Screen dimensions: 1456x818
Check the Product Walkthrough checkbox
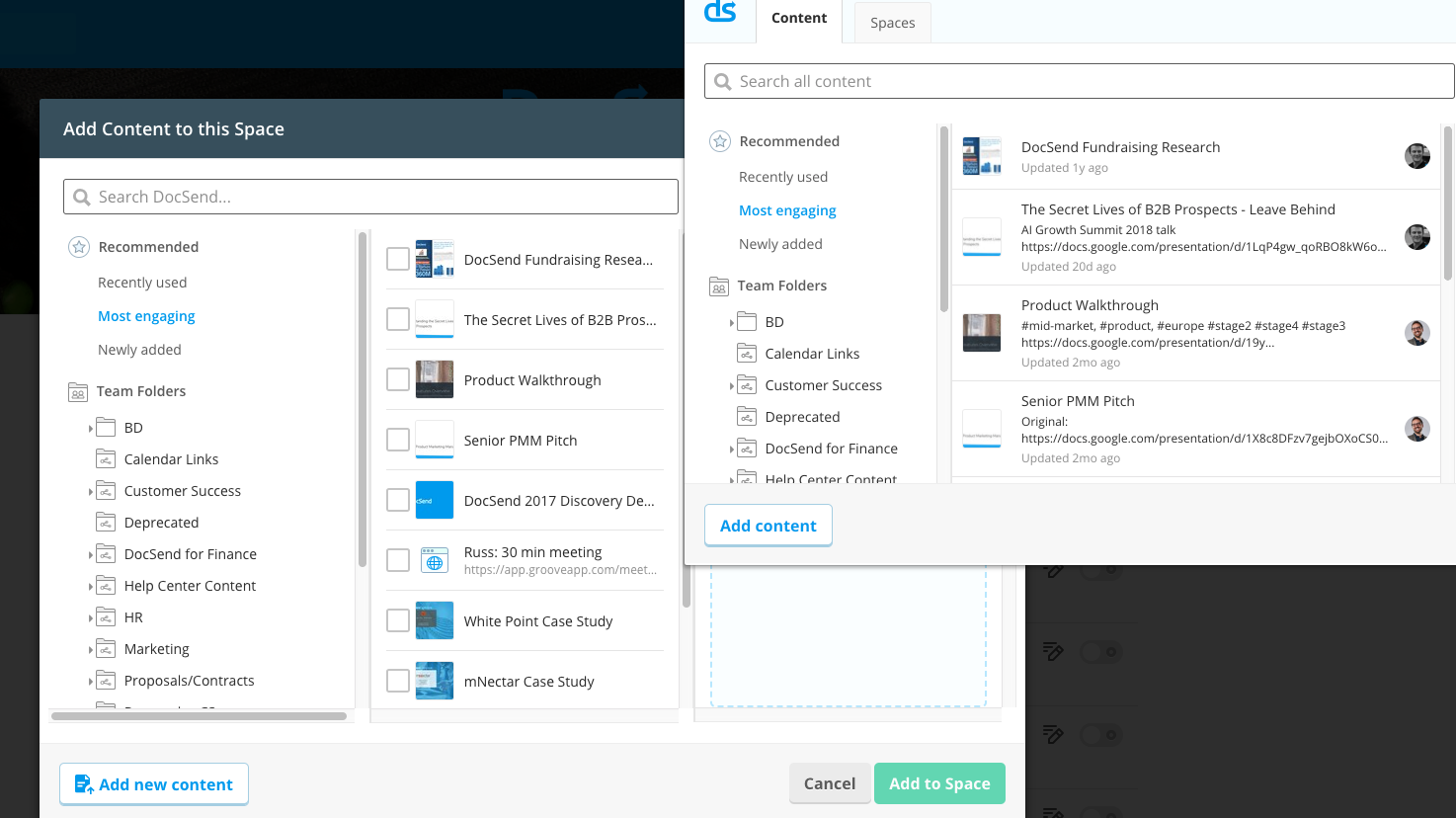398,379
